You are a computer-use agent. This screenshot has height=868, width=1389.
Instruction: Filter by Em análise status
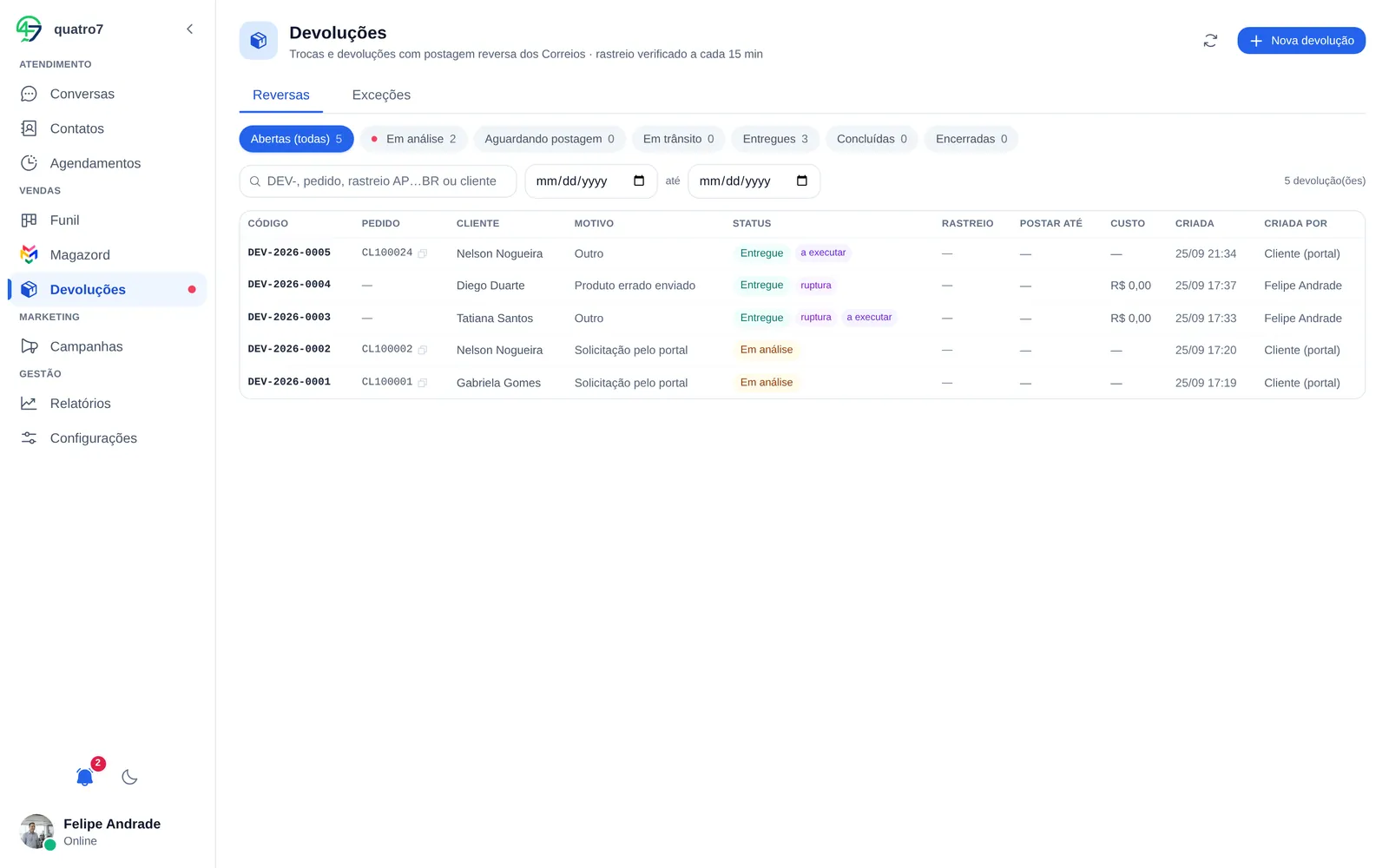pos(414,139)
